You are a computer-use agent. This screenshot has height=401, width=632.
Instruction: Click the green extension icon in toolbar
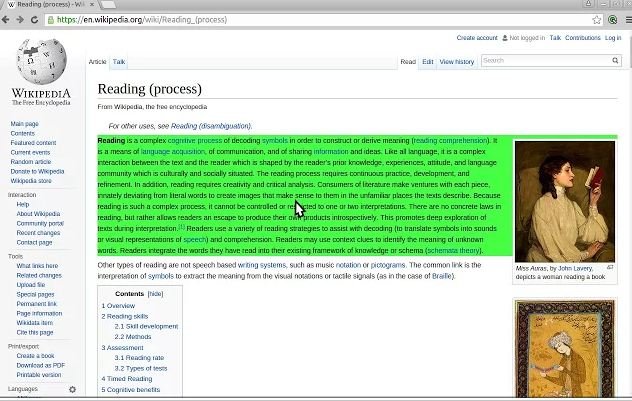point(613,20)
